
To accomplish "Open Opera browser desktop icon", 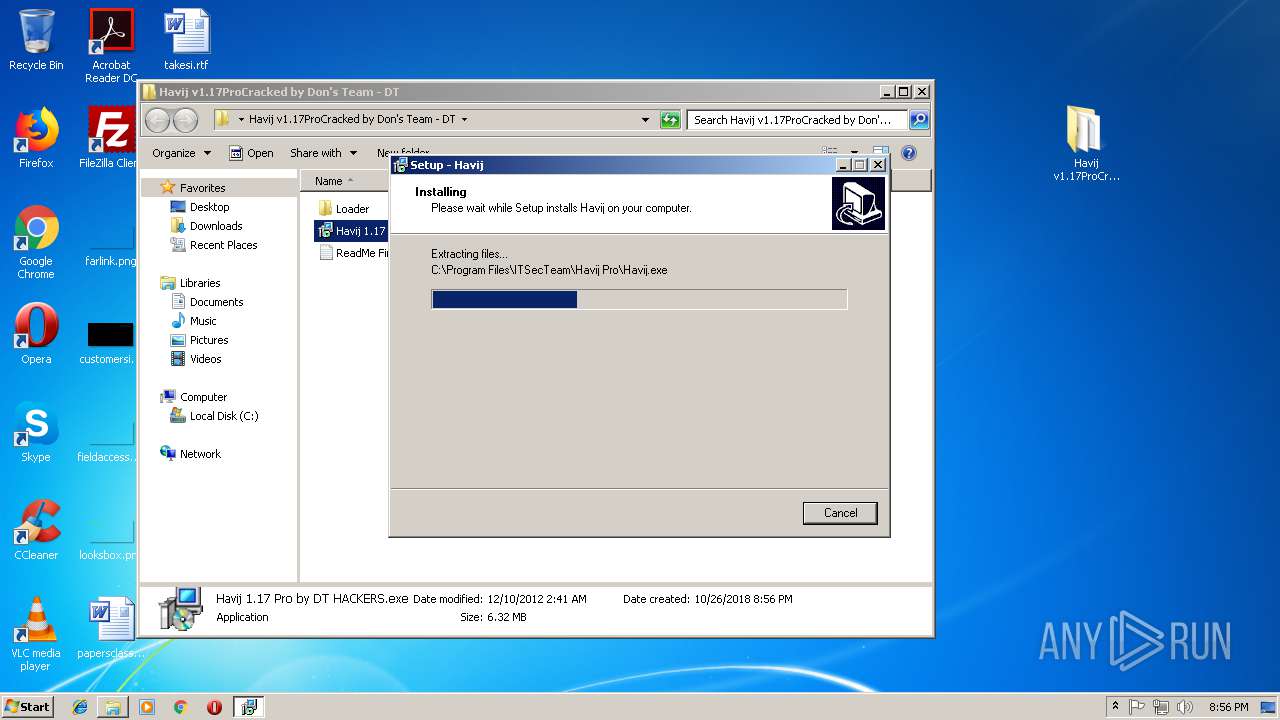I will pos(36,334).
